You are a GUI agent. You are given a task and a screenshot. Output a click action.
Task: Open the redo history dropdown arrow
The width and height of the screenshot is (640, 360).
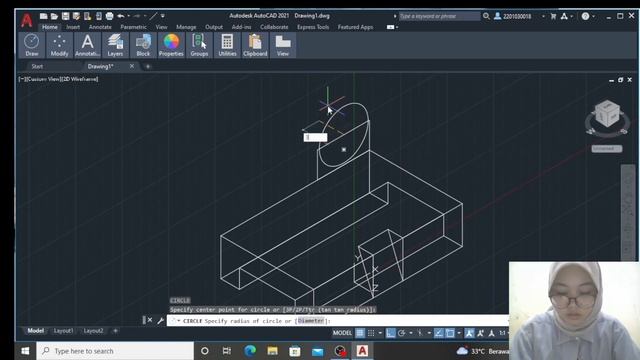coord(145,16)
